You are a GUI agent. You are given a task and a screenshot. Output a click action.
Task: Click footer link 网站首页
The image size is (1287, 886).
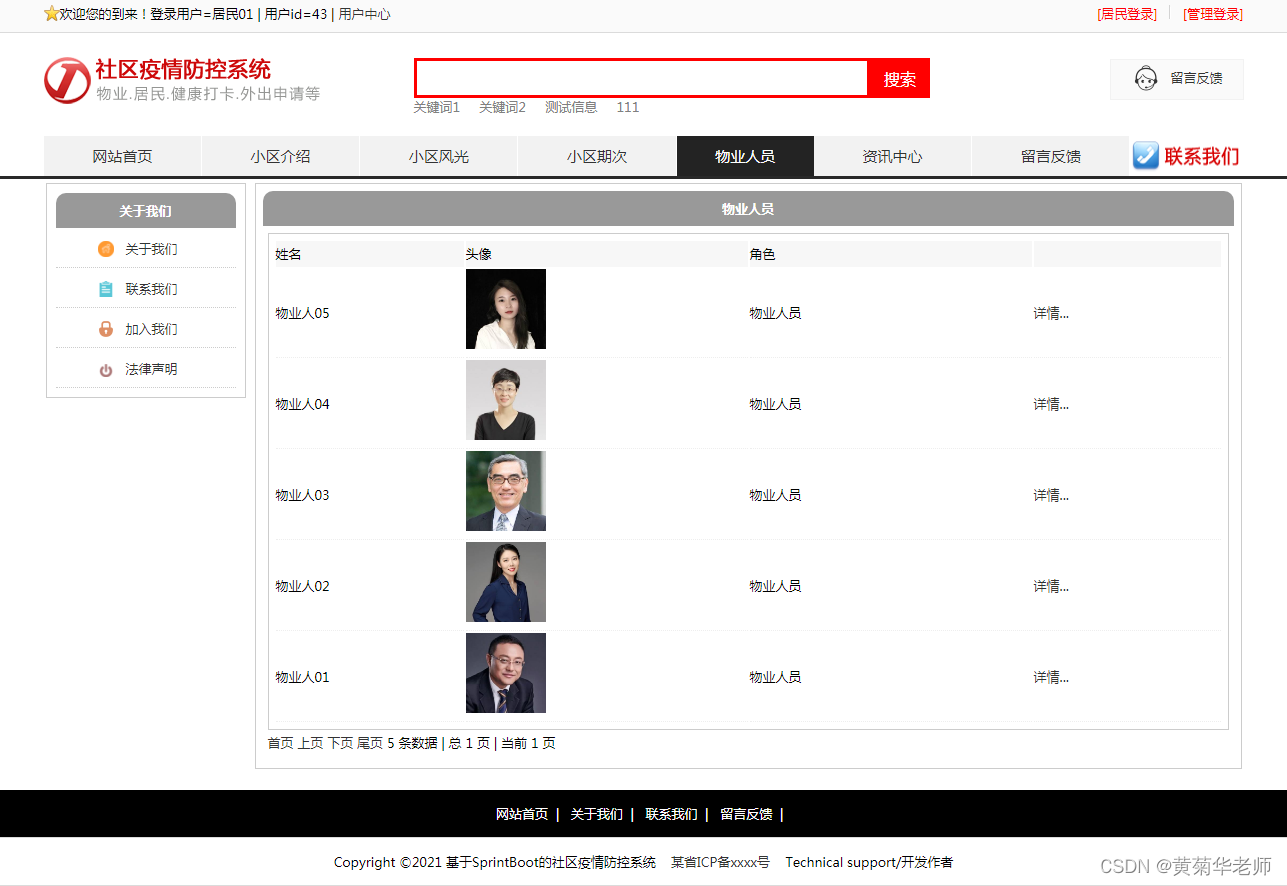[522, 814]
